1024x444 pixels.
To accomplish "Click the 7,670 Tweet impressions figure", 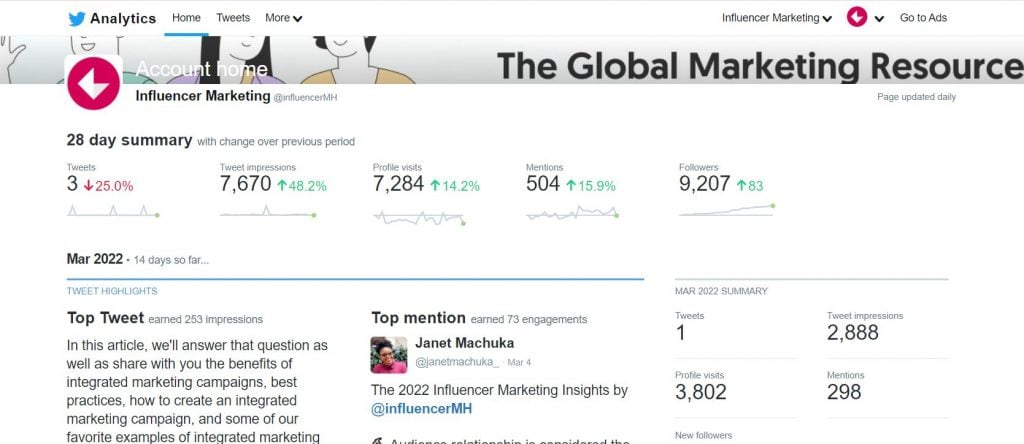I will [246, 184].
